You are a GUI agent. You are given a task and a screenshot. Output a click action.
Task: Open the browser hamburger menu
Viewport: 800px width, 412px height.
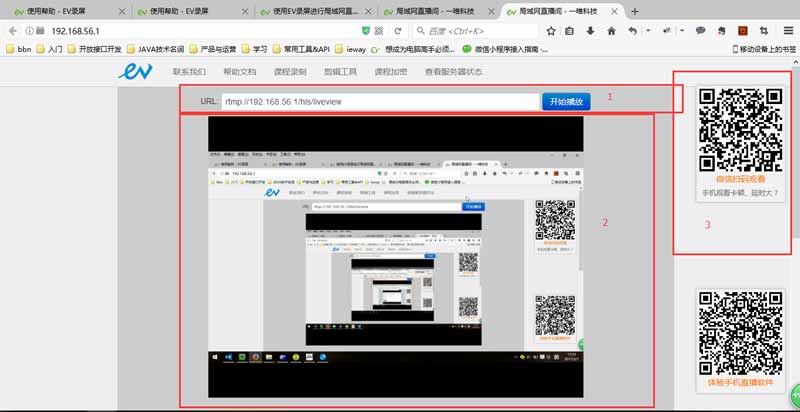(x=788, y=31)
